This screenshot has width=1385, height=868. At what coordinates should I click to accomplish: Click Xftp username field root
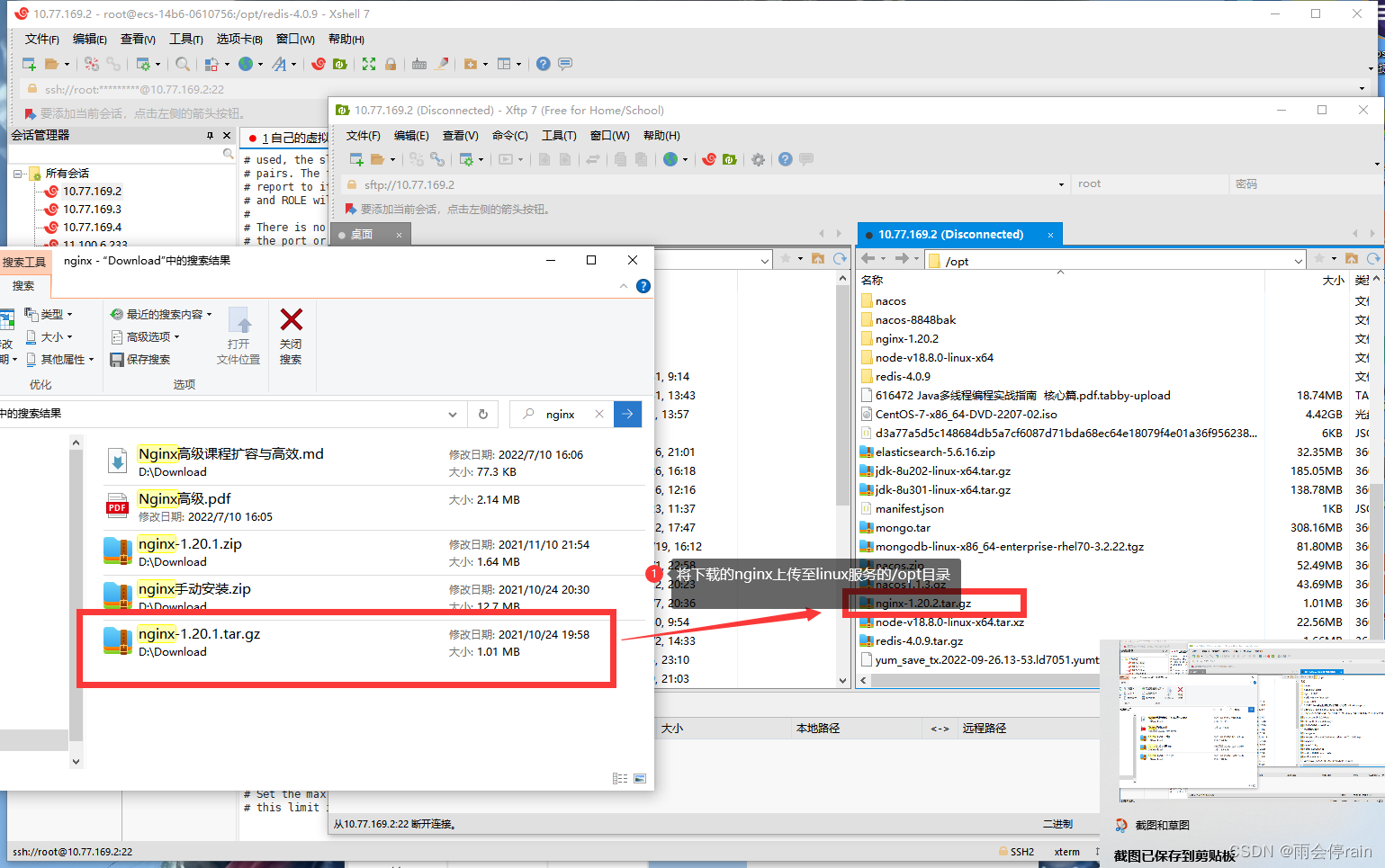point(1150,183)
